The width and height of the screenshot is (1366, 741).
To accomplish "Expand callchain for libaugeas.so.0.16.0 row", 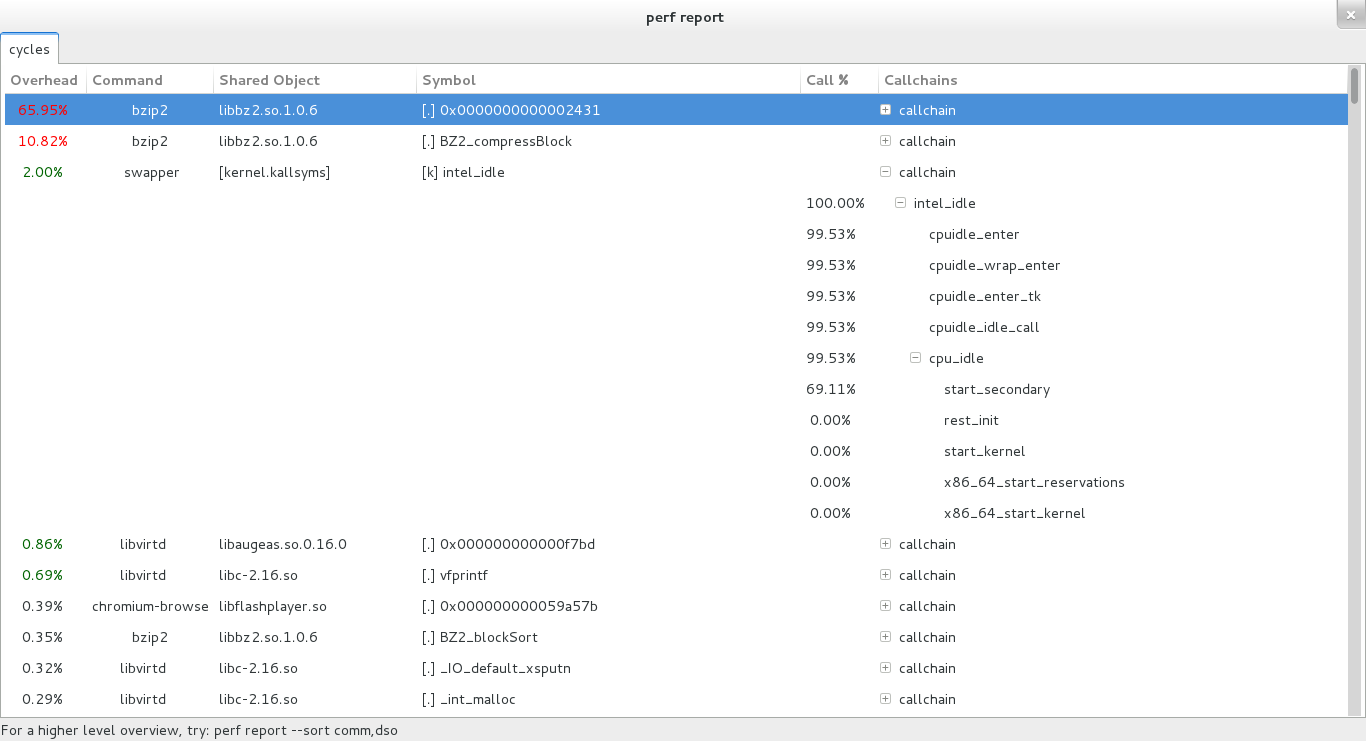I will pos(885,544).
